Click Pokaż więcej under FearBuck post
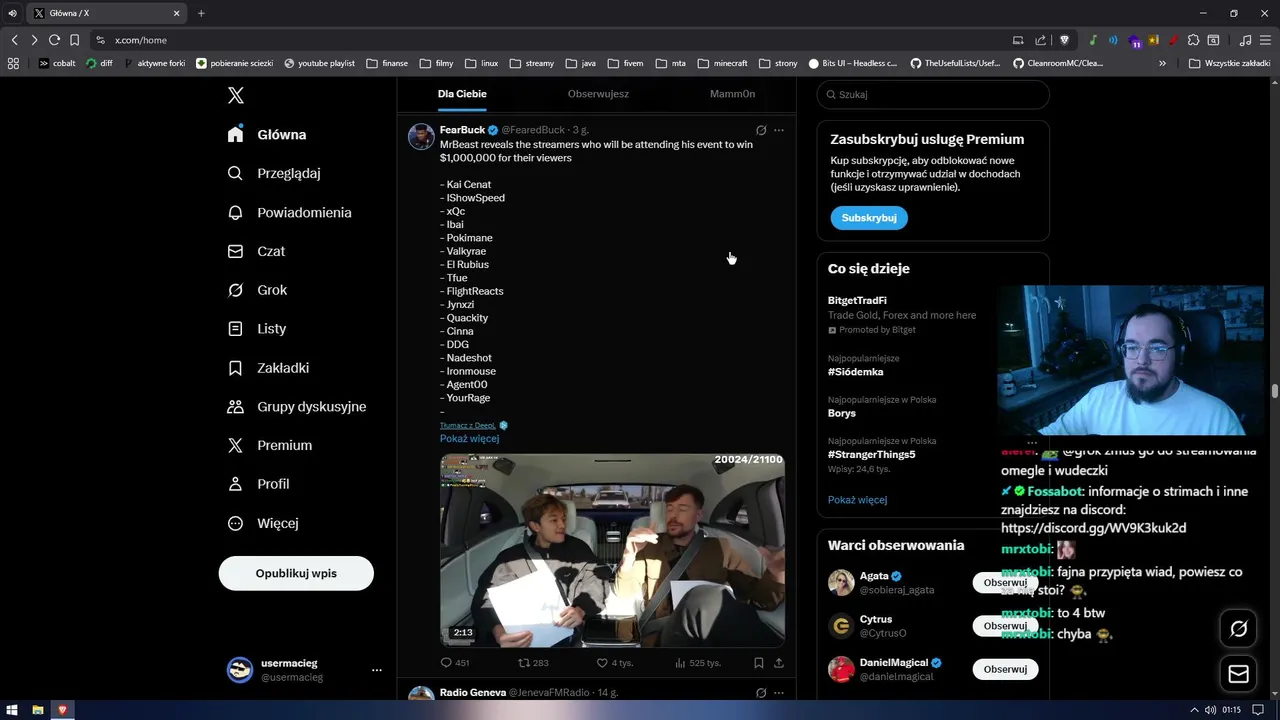 [469, 438]
